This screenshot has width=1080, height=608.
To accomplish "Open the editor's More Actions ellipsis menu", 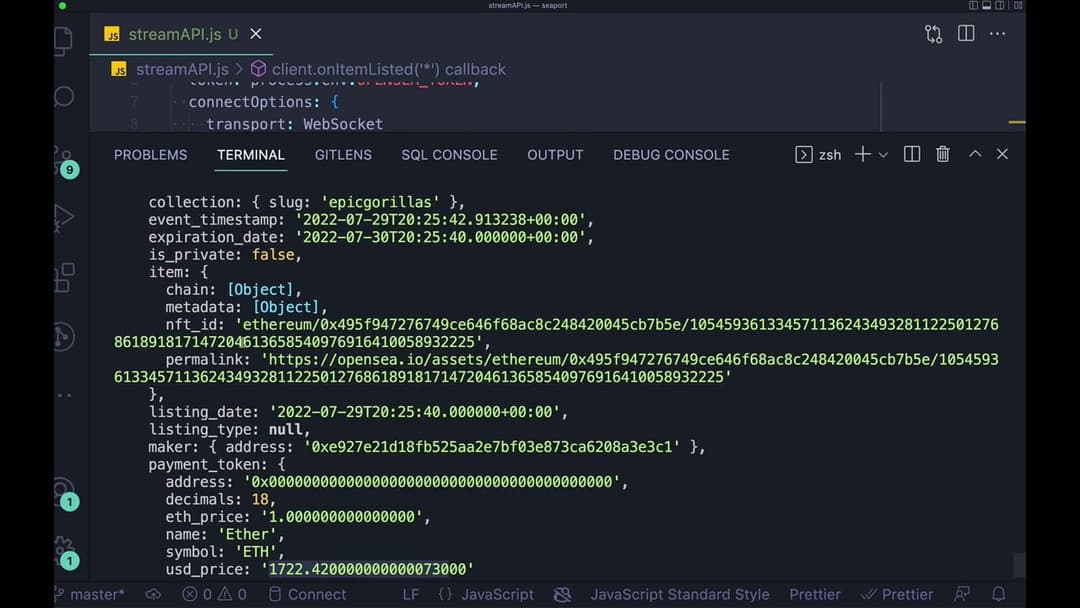I will point(997,34).
